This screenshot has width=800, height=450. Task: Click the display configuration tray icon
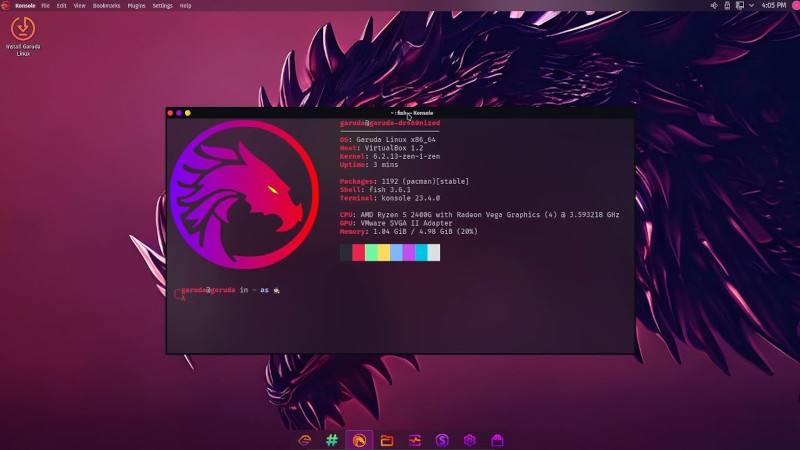pos(739,6)
